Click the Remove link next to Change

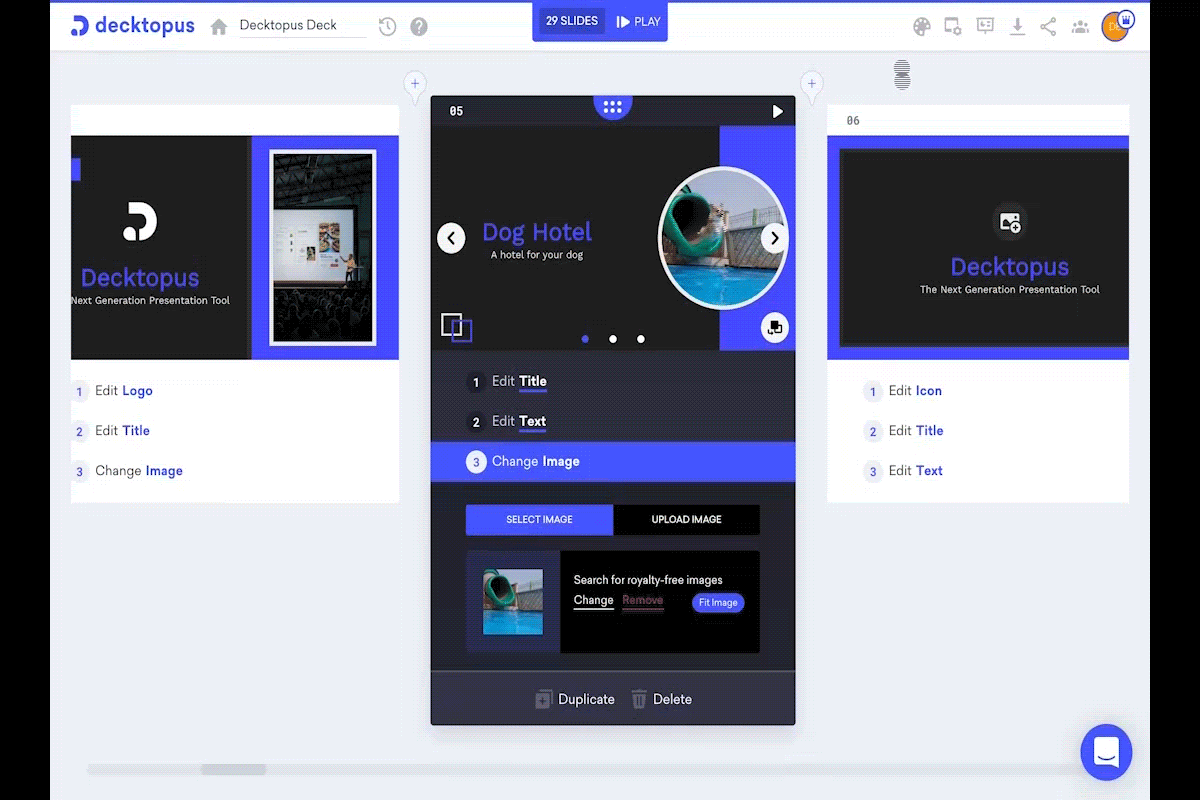click(643, 601)
